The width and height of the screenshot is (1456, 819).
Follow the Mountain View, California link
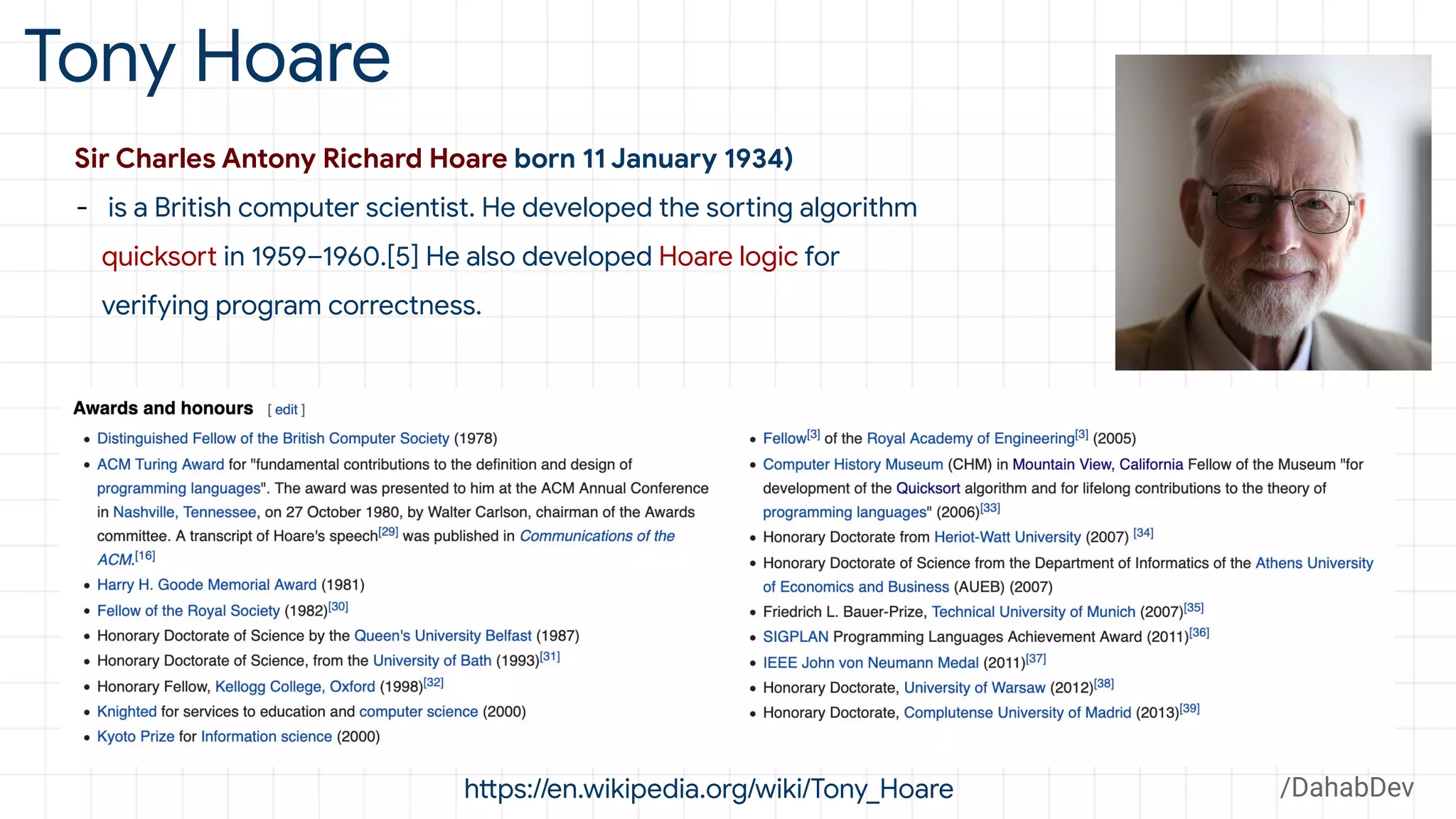point(1098,464)
